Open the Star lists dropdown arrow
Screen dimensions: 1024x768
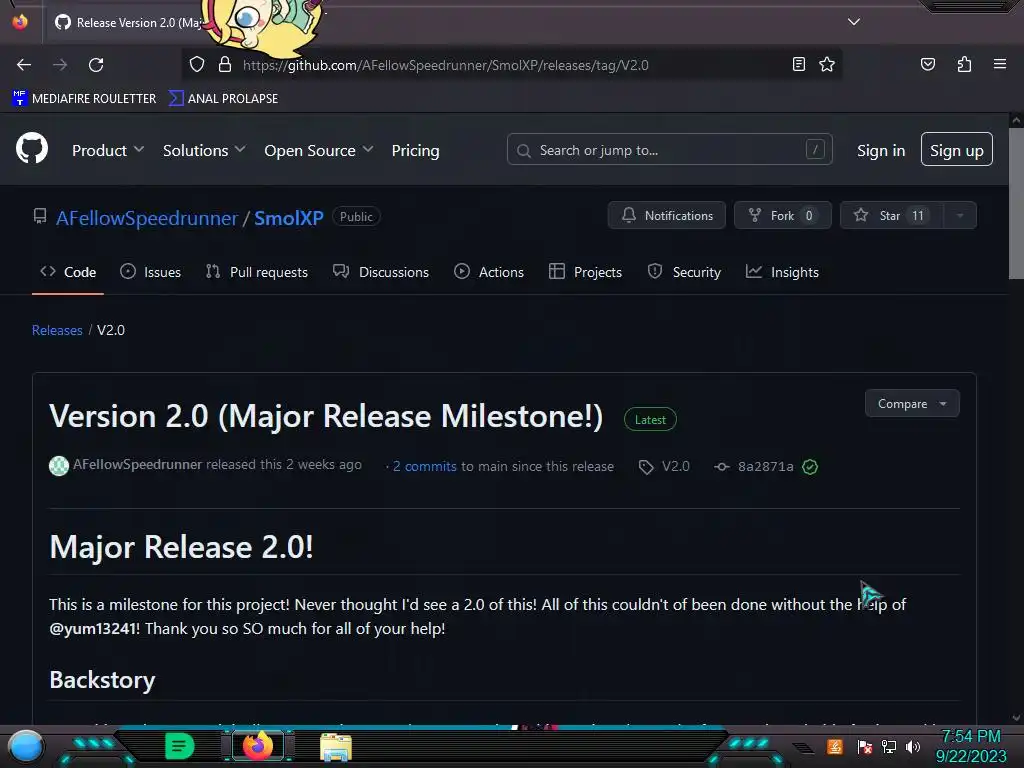pos(960,216)
